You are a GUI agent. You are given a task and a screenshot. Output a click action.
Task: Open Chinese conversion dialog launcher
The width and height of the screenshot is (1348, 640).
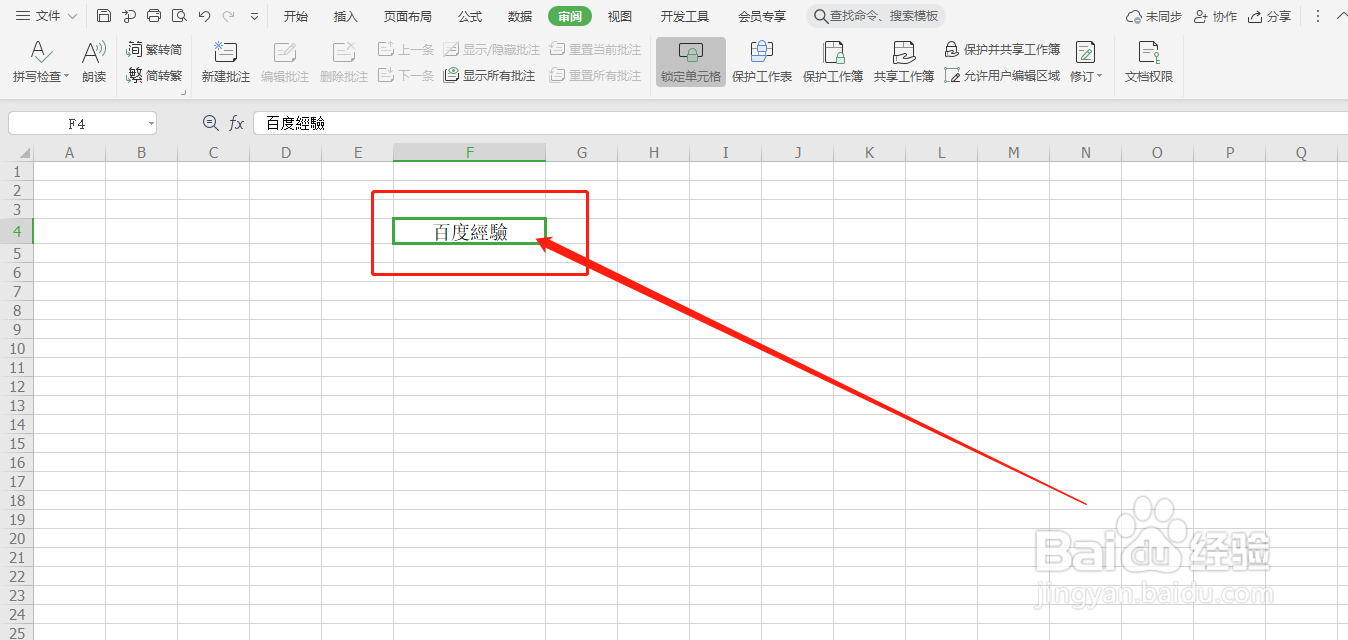[184, 93]
